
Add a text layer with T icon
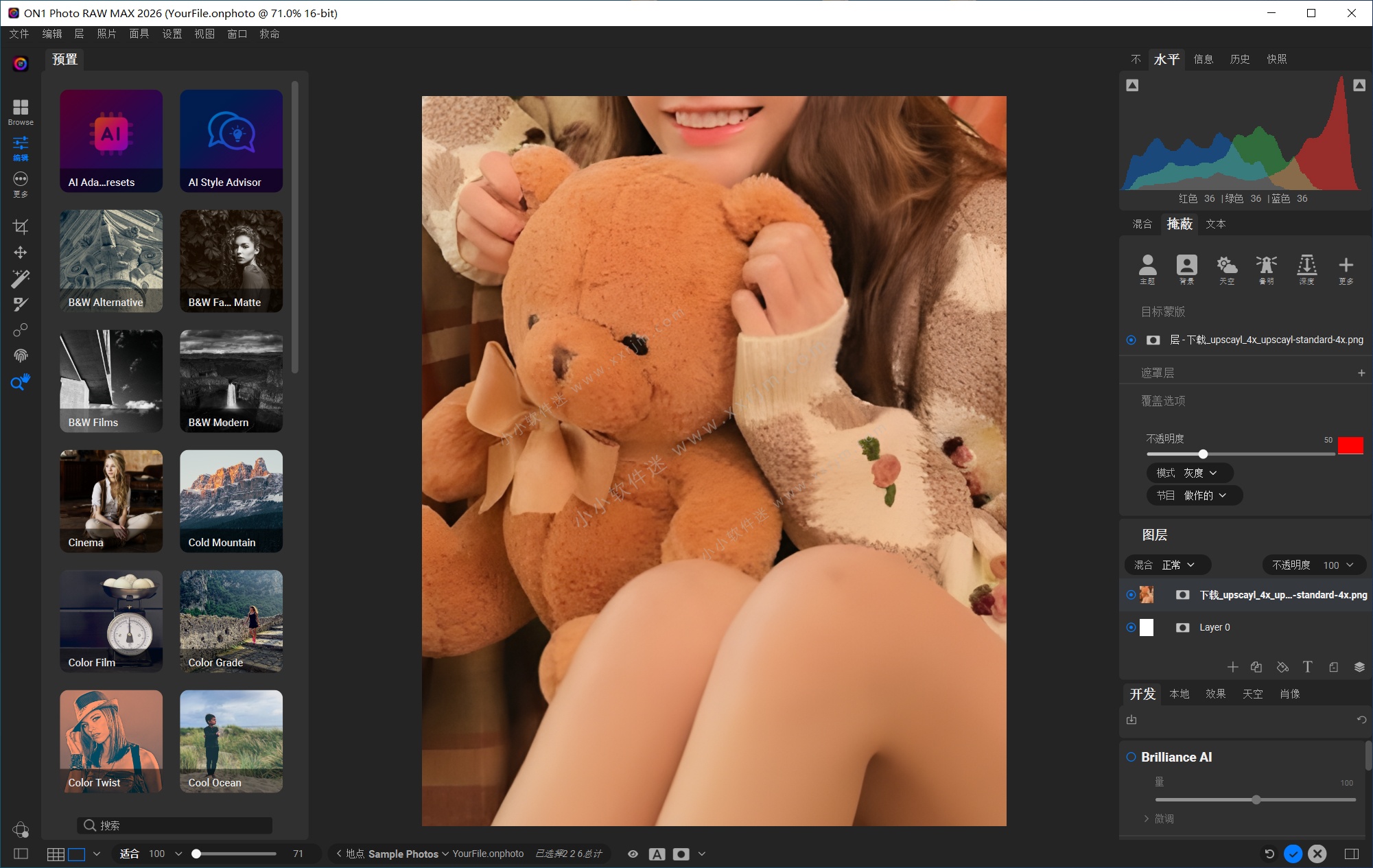coord(1307,667)
